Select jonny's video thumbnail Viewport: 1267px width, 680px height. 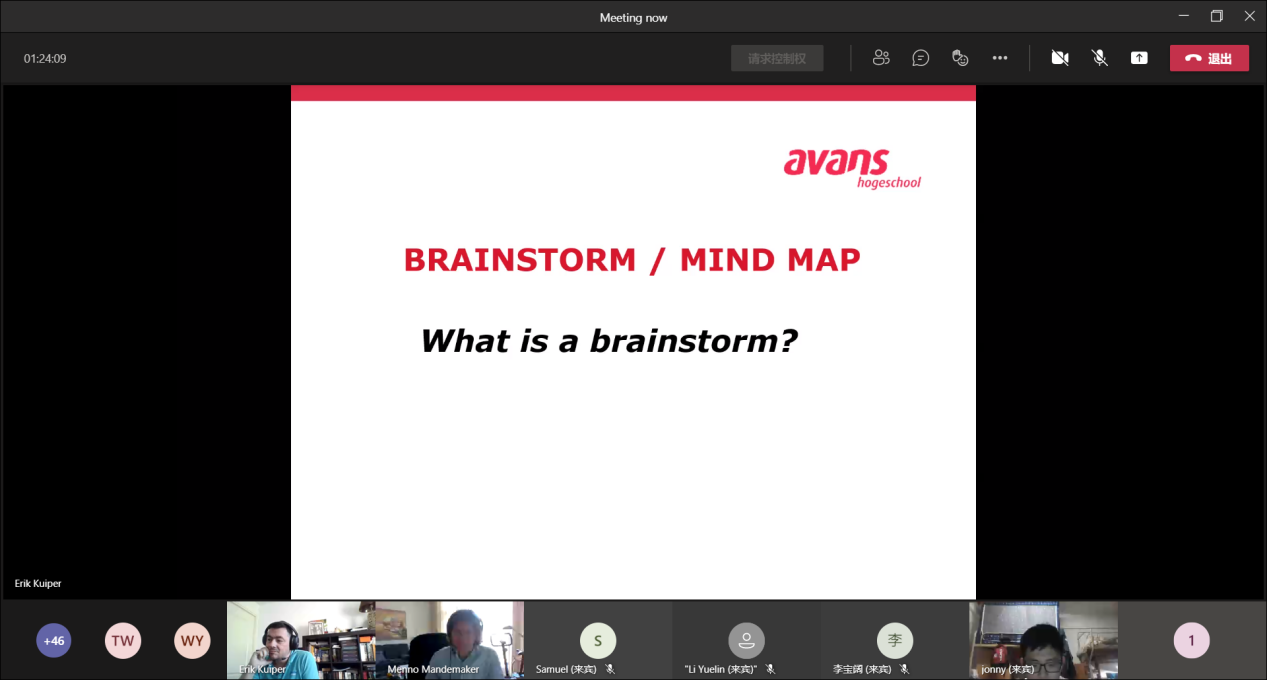1043,638
